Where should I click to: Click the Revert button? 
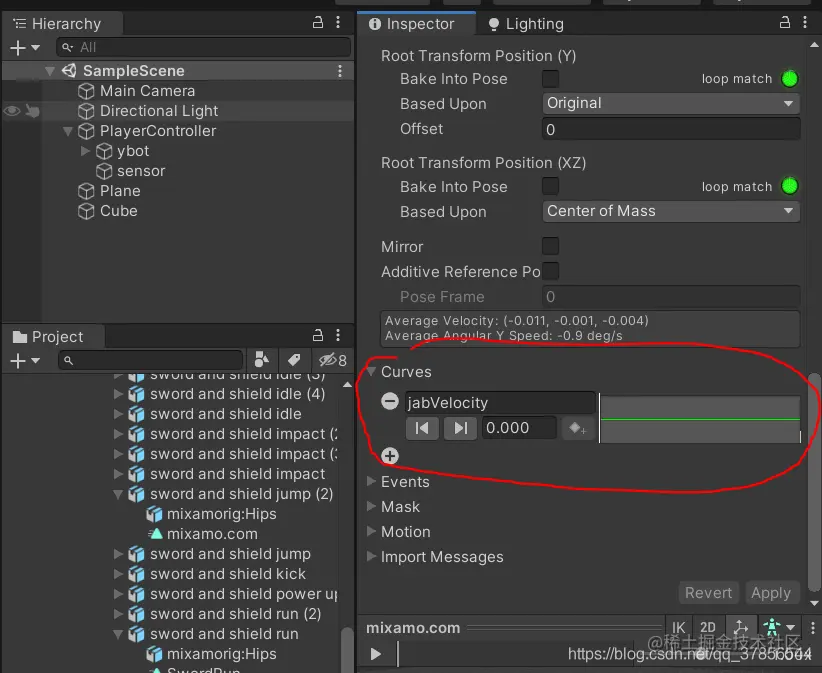click(x=708, y=593)
